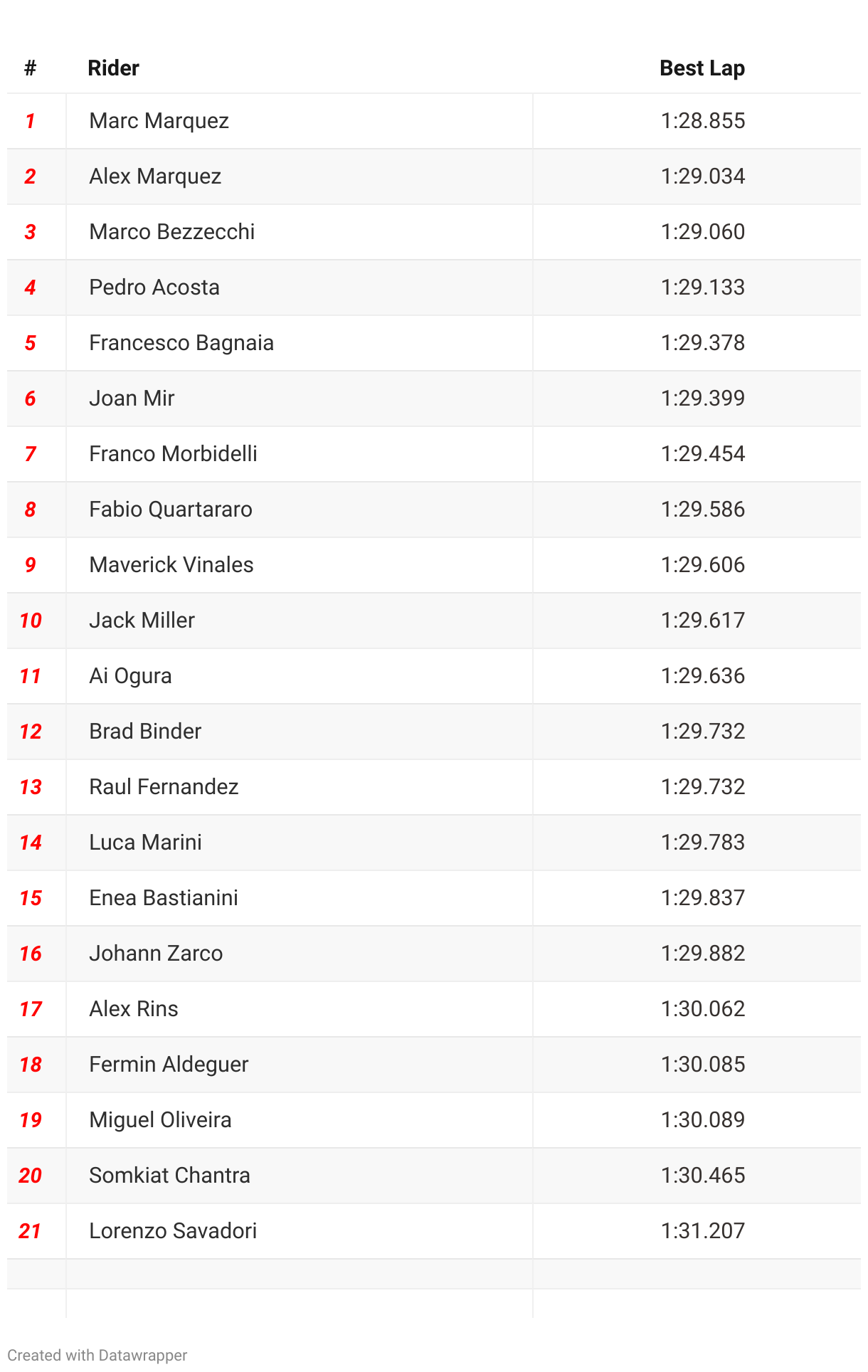Select Alex Marquez in the table
Image resolution: width=868 pixels, height=1372 pixels.
coord(155,176)
